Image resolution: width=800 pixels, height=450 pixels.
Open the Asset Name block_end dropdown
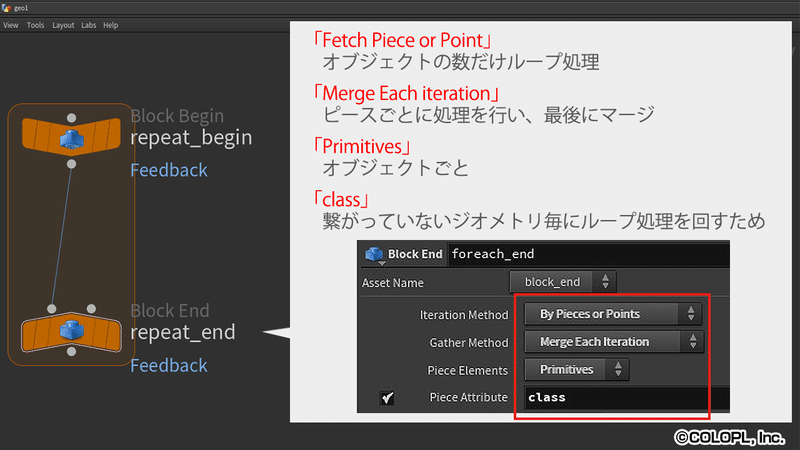click(563, 282)
